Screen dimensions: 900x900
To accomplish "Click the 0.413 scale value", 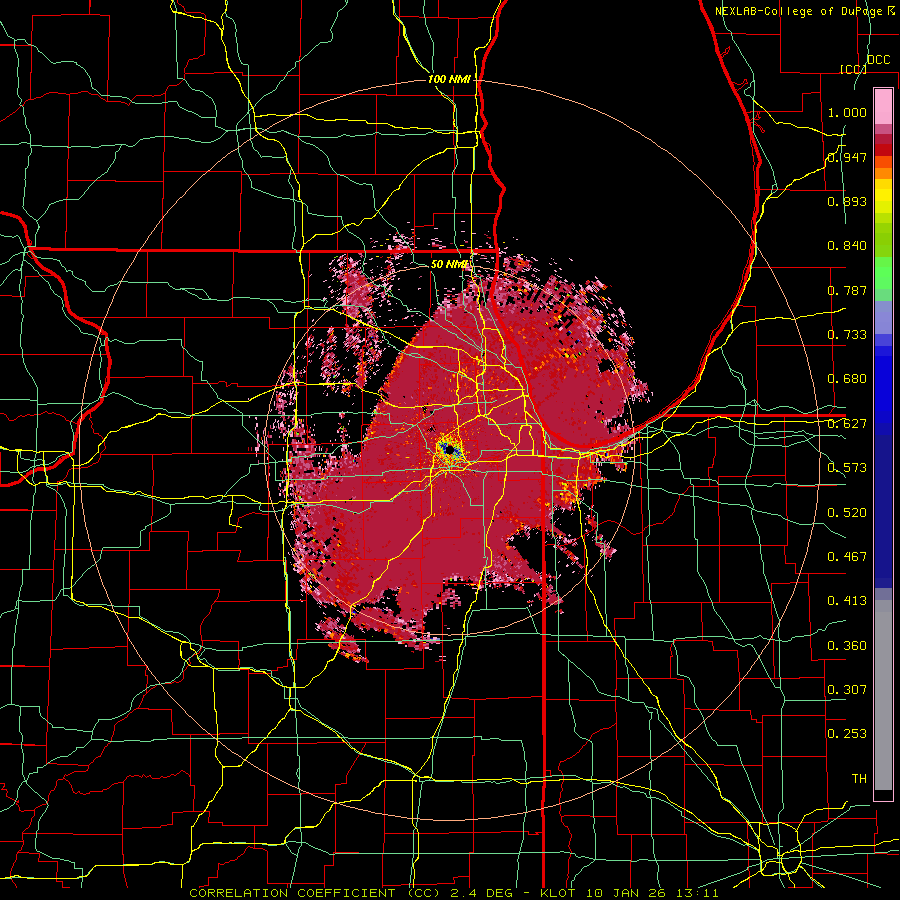I will coord(847,601).
